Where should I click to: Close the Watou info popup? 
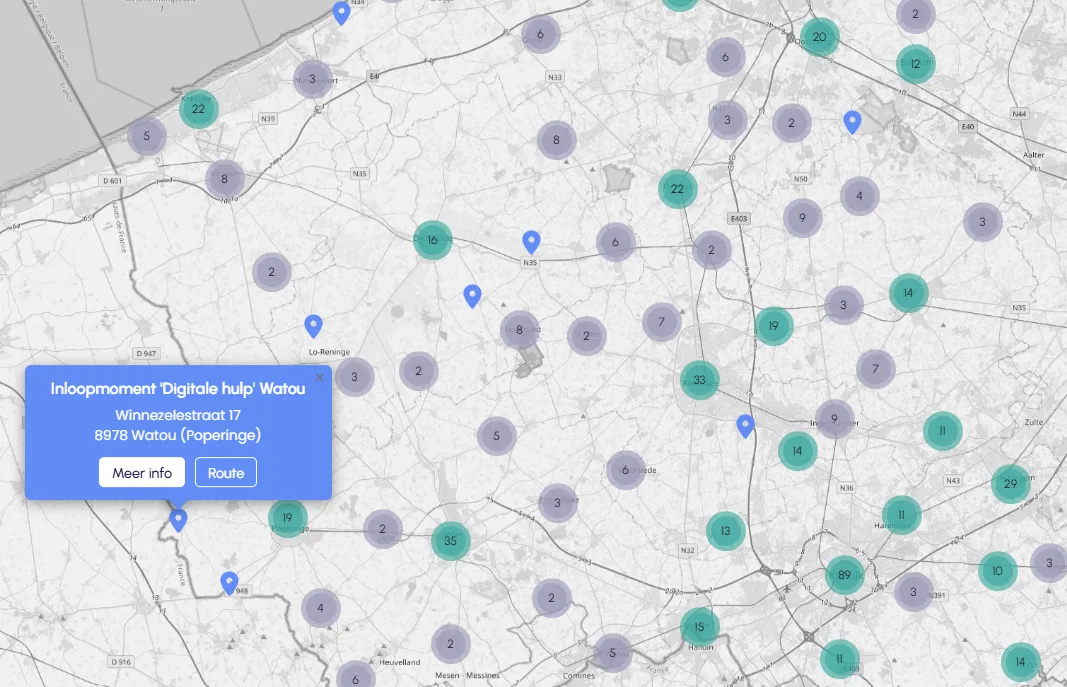coord(320,378)
